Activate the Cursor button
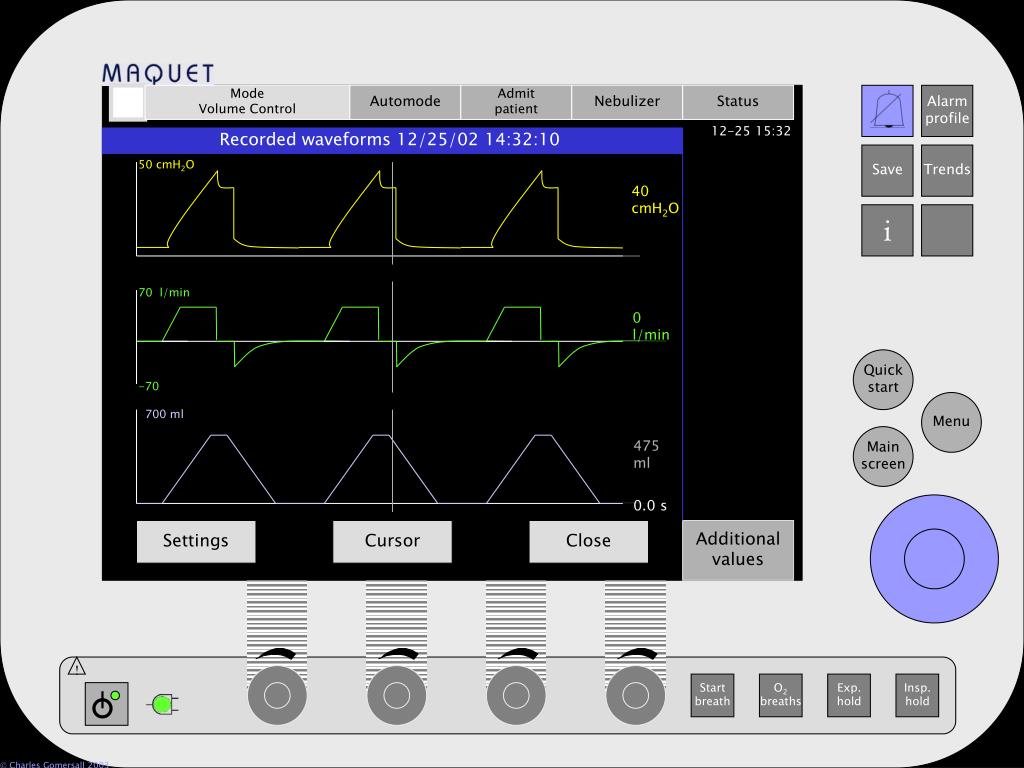The image size is (1024, 768). pos(392,541)
